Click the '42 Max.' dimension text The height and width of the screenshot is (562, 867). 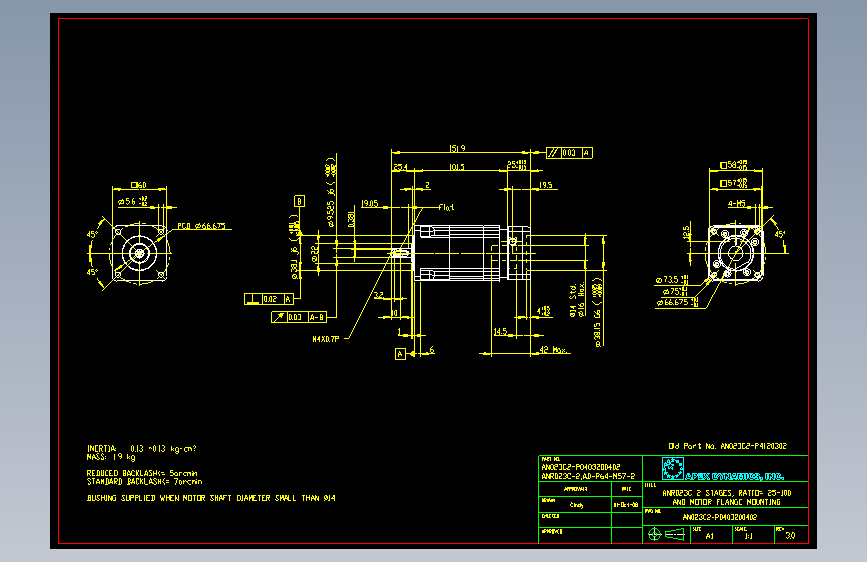point(554,350)
